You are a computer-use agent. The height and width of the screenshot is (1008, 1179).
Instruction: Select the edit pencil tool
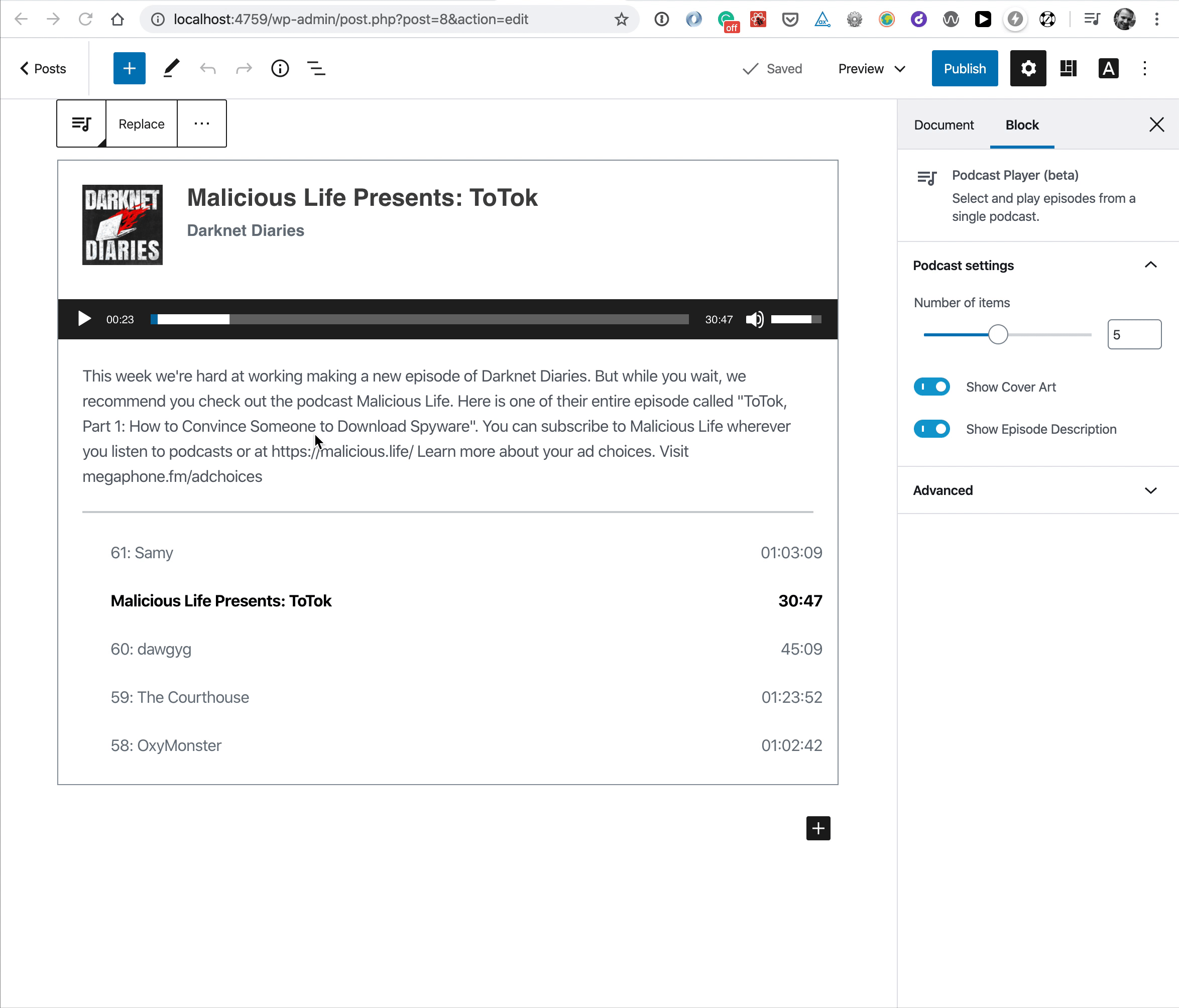click(x=171, y=69)
